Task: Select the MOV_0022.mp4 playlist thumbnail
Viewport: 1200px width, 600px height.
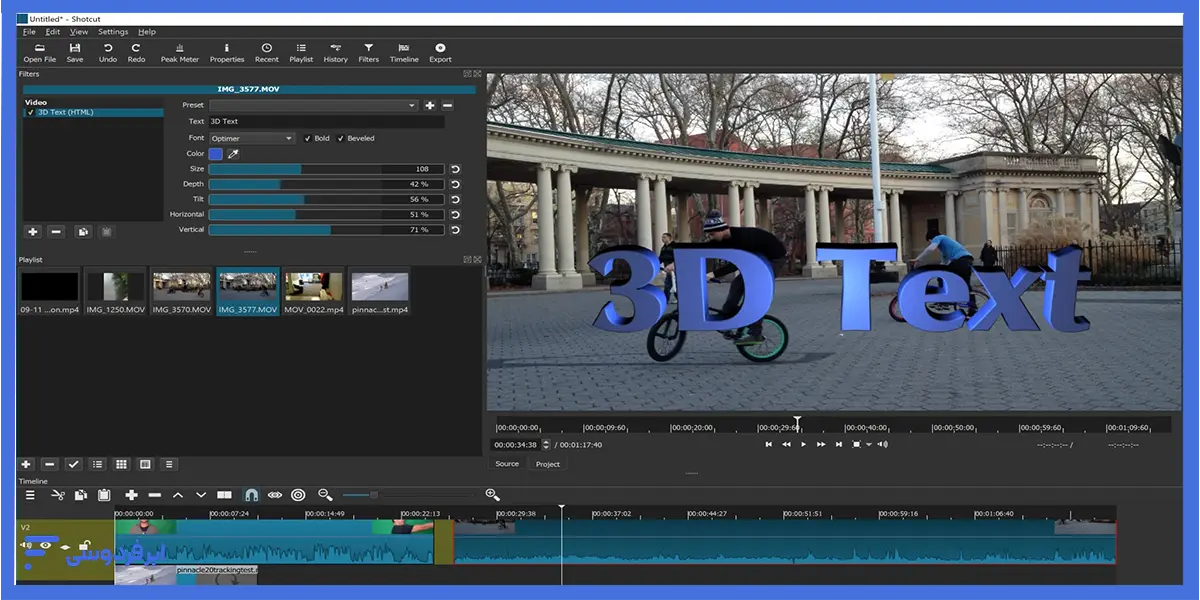Action: (314, 292)
